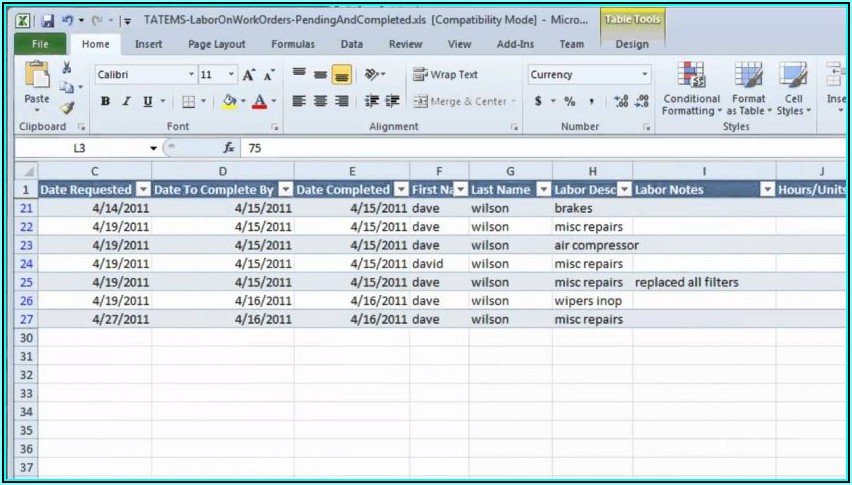Toggle Bold formatting
The image size is (852, 485).
(x=106, y=102)
